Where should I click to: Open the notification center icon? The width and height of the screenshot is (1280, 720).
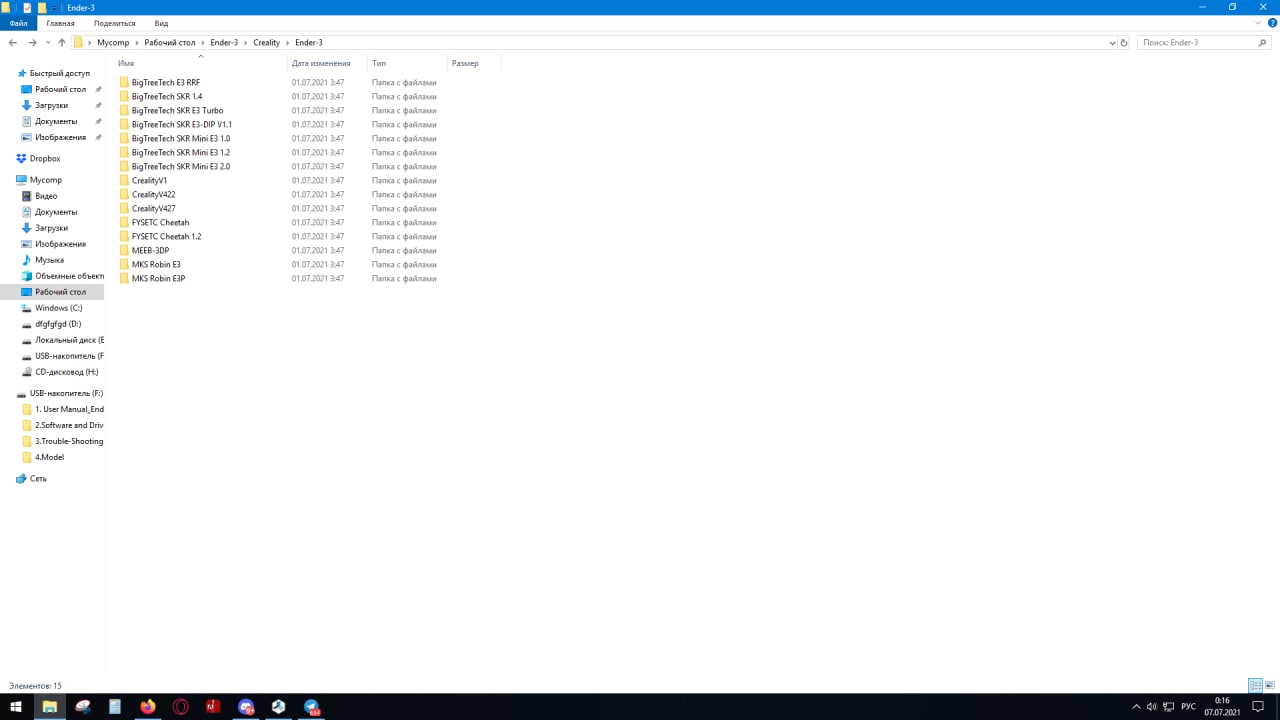[1259, 706]
